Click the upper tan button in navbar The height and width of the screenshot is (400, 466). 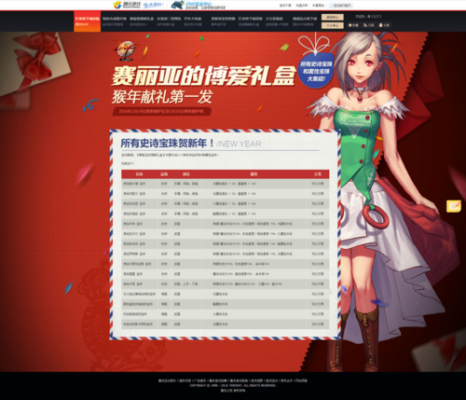point(332,17)
